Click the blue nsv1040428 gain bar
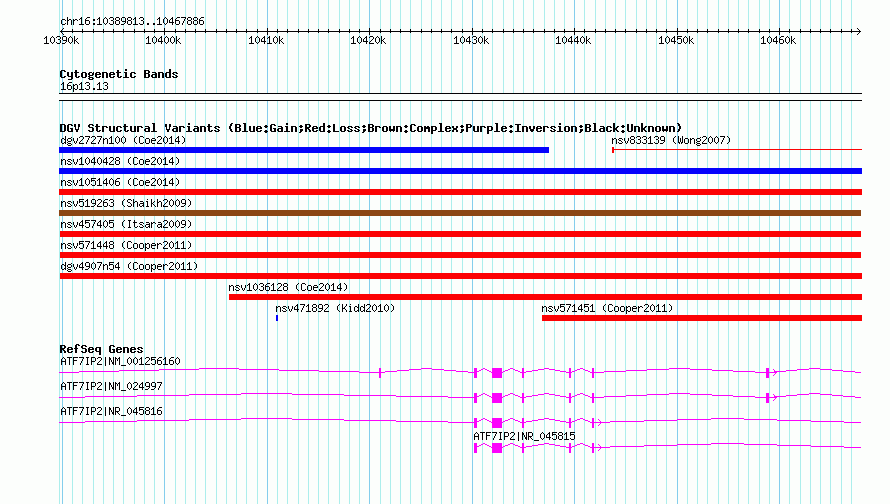 tap(460, 171)
